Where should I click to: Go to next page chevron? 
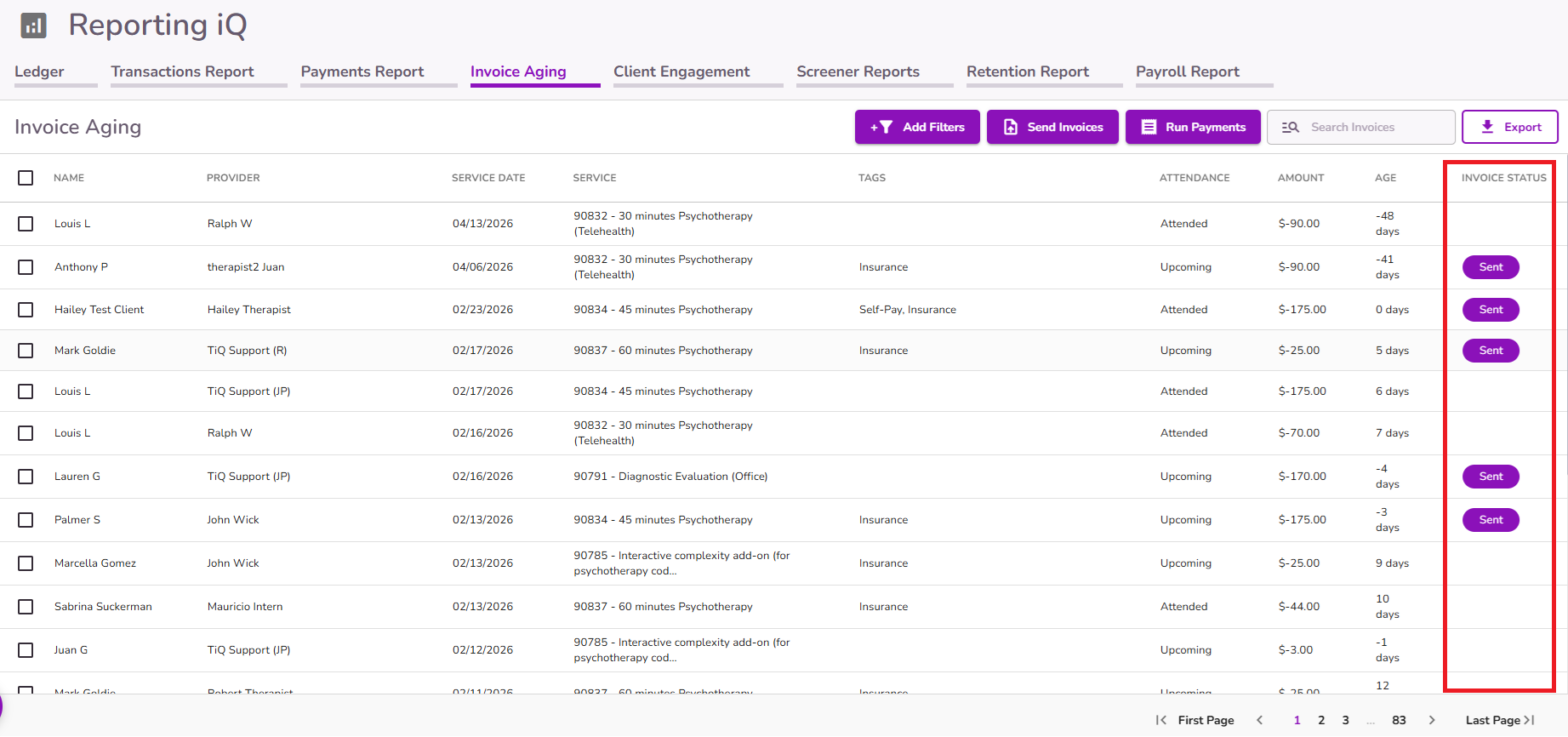click(1432, 720)
